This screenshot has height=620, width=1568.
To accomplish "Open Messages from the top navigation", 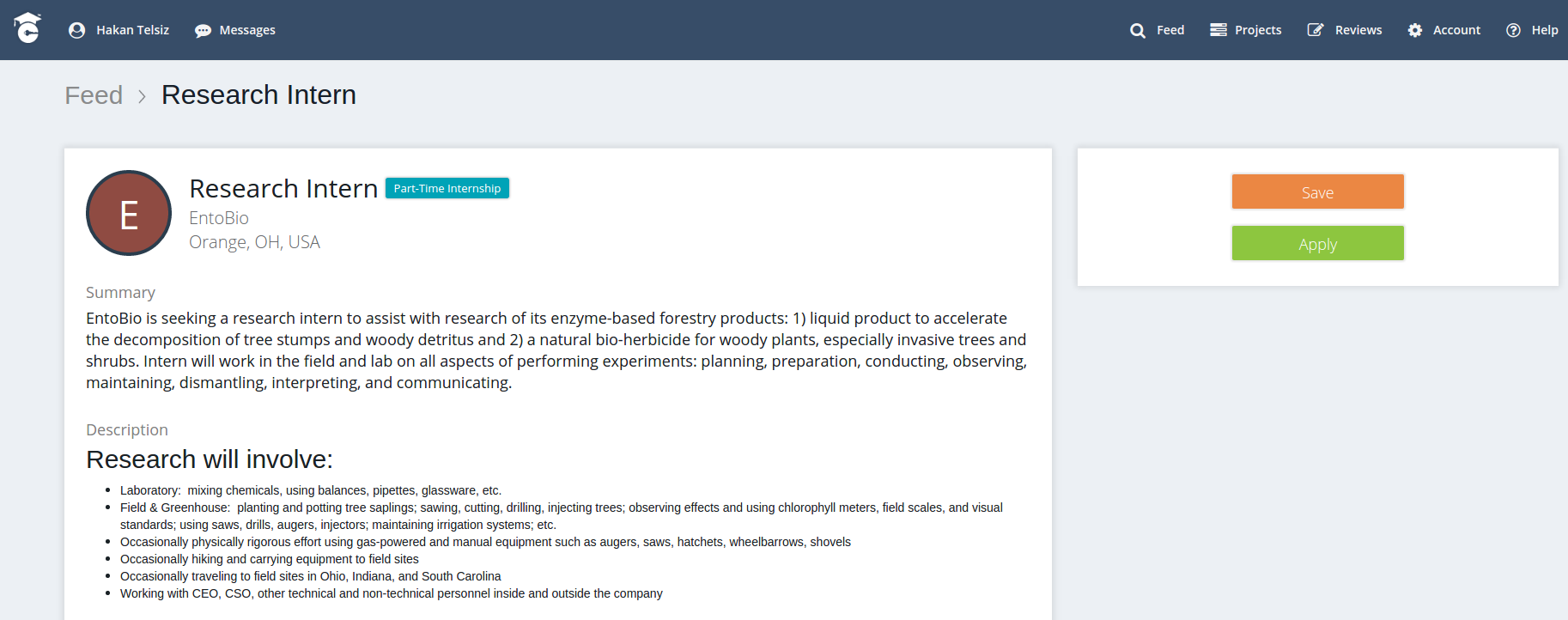I will click(247, 30).
